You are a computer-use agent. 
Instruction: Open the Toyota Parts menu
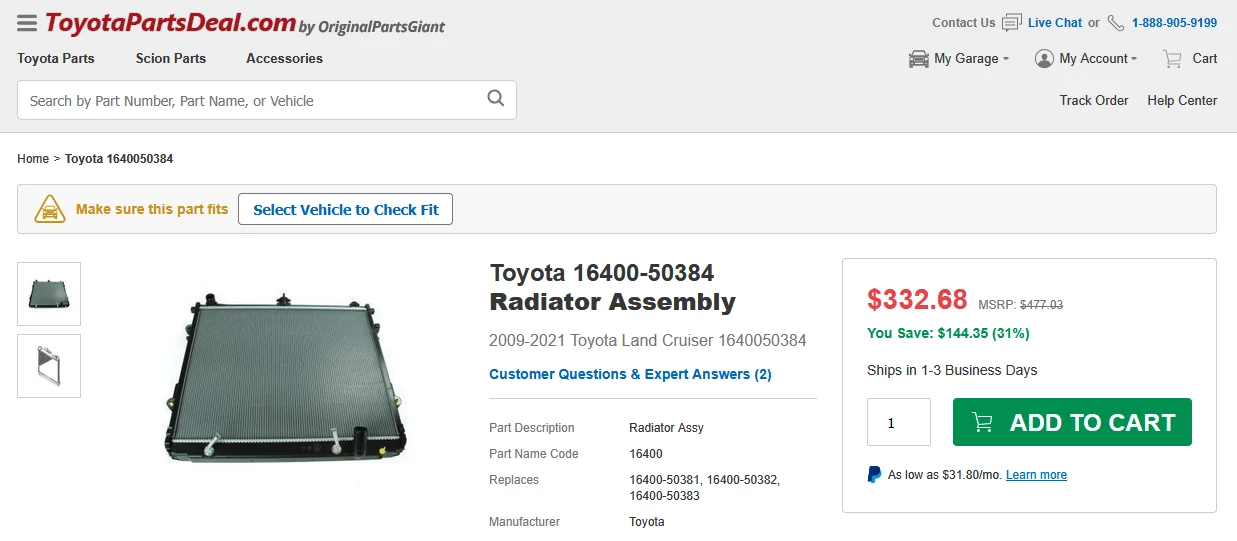56,59
